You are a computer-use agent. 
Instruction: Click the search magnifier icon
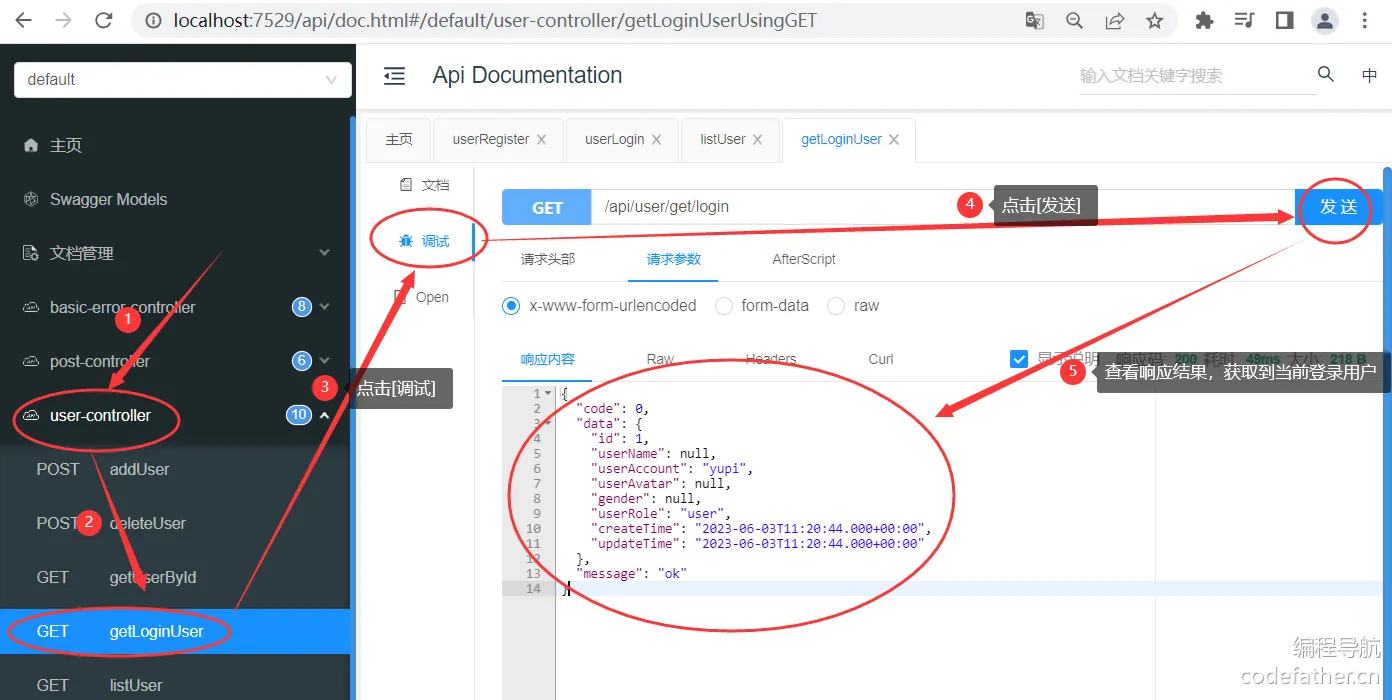(1326, 74)
